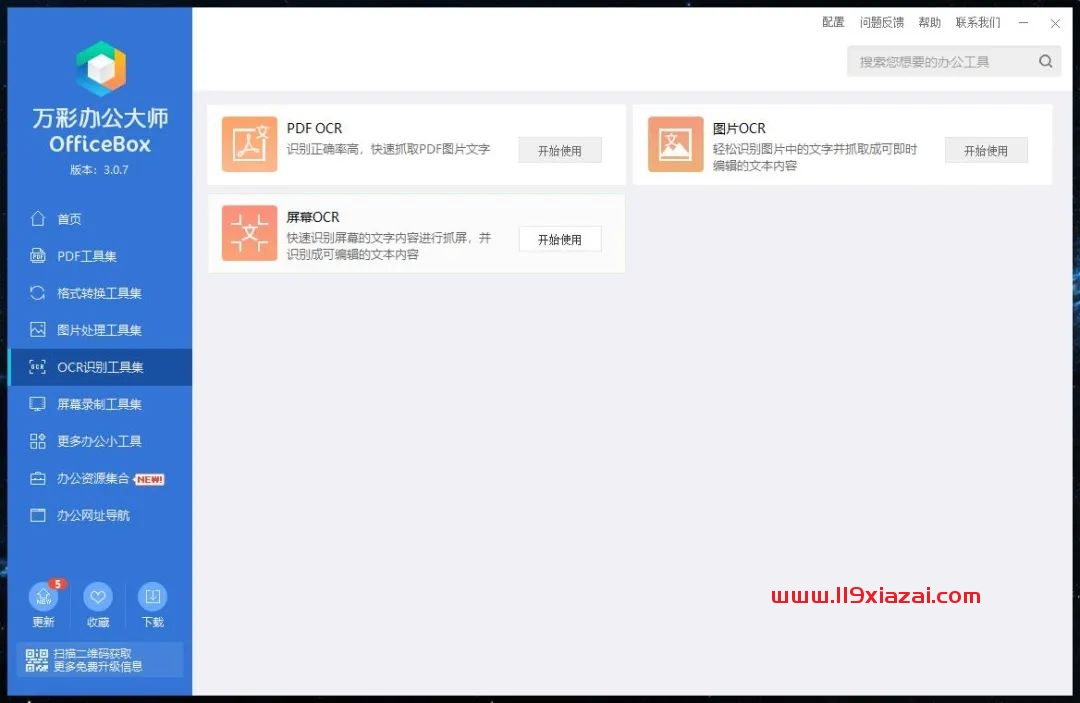Click the 更新 update icon with badge

(45, 595)
